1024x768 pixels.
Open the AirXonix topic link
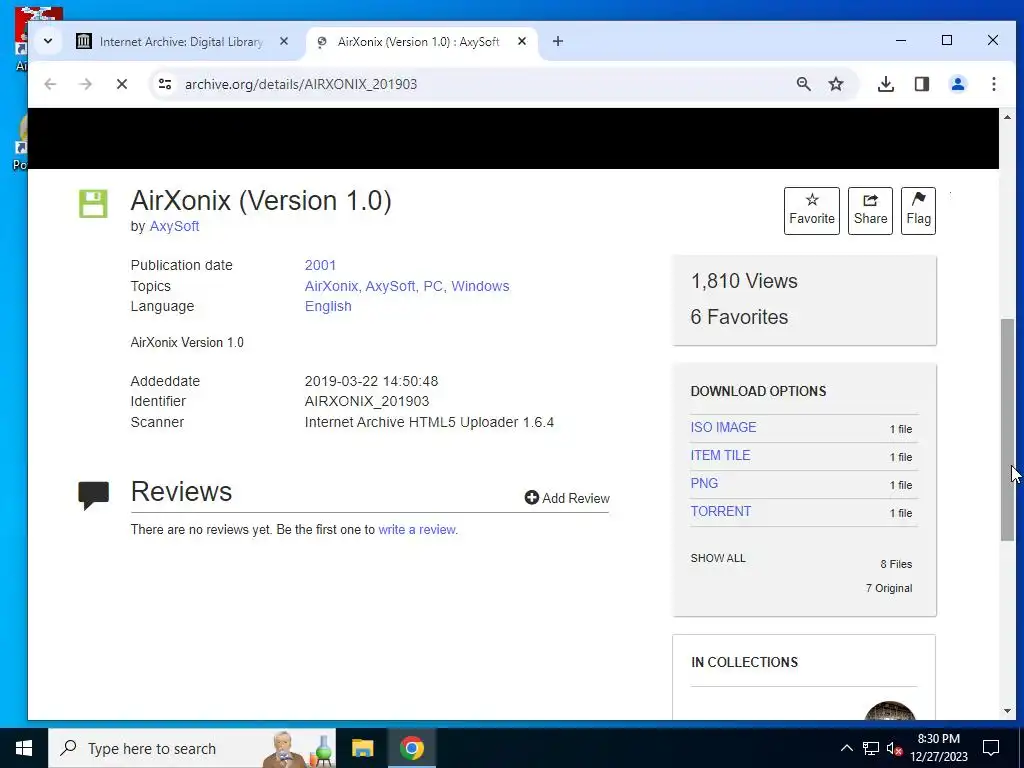coord(330,286)
